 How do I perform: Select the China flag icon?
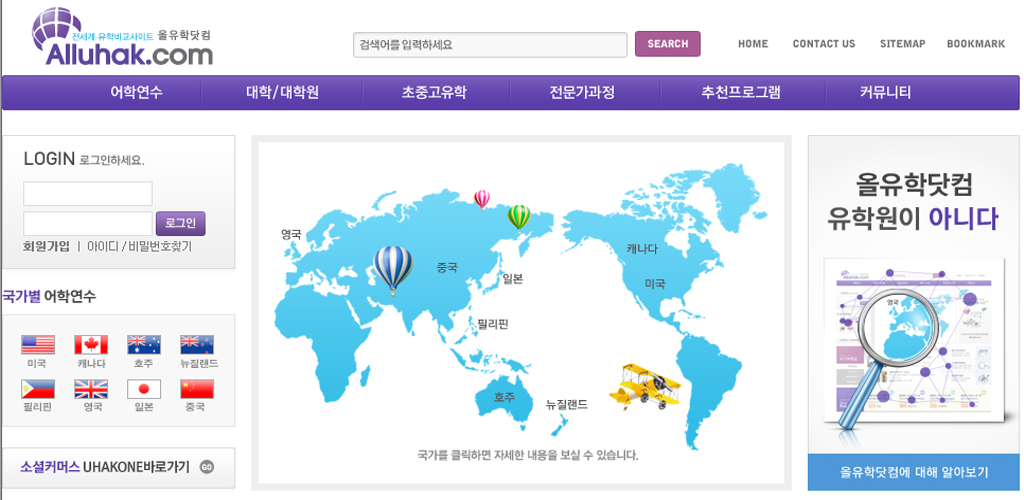coord(197,389)
